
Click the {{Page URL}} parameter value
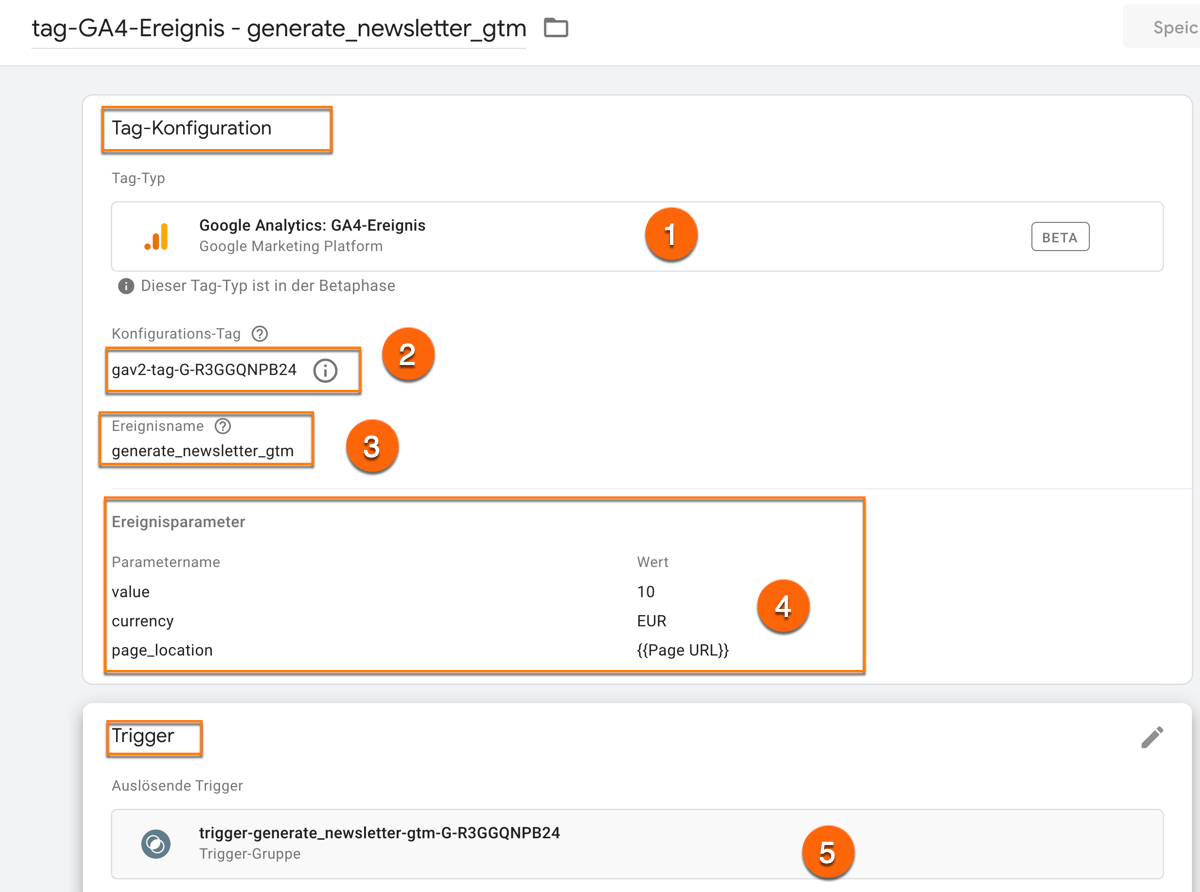click(682, 650)
